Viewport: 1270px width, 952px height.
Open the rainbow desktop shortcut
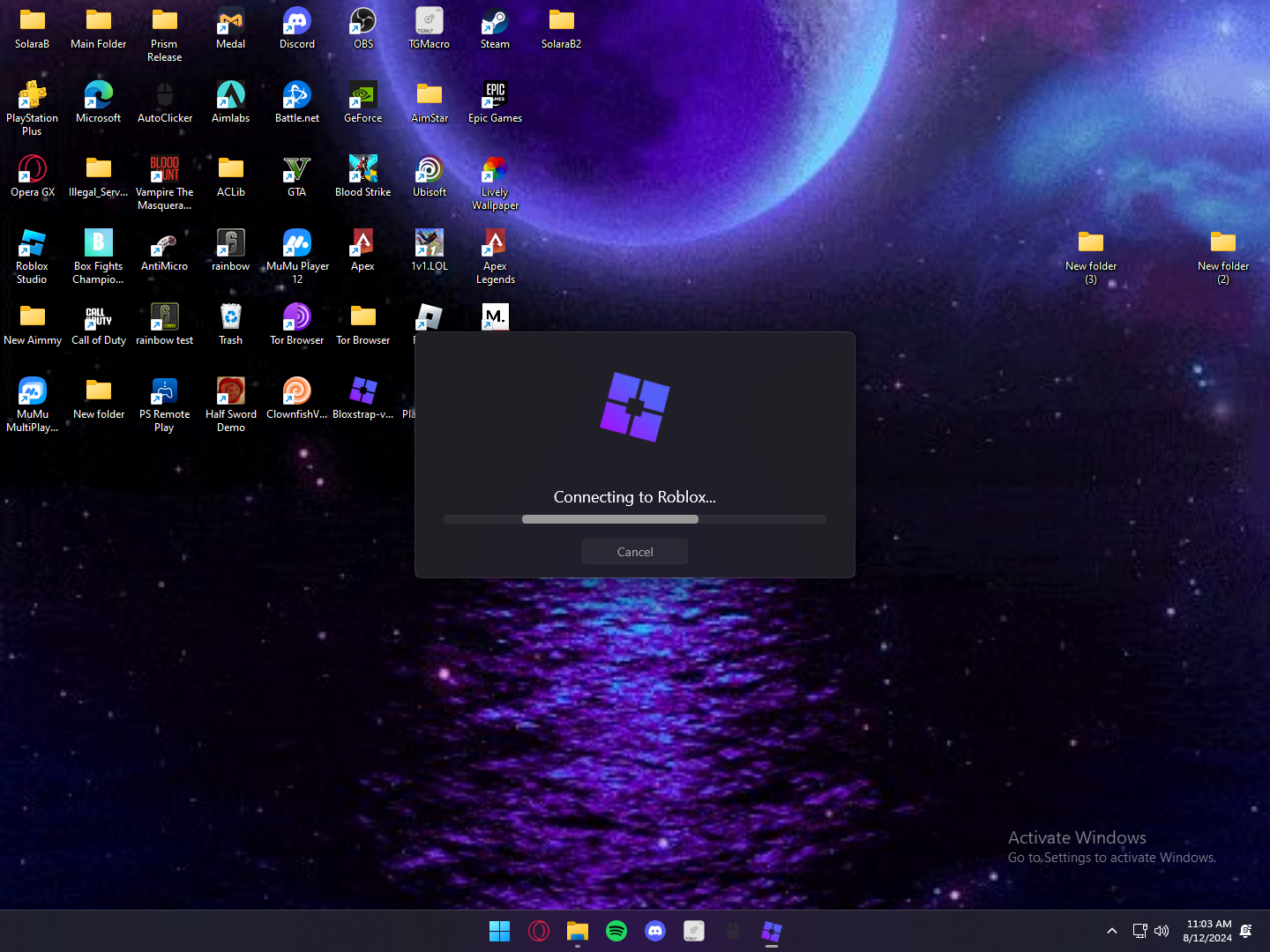(x=231, y=250)
